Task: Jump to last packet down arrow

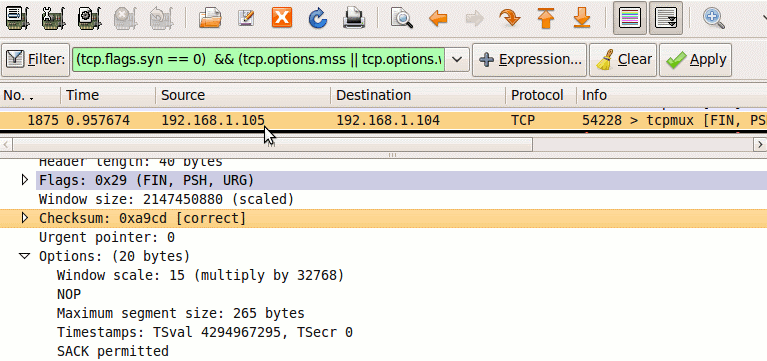Action: pos(582,19)
